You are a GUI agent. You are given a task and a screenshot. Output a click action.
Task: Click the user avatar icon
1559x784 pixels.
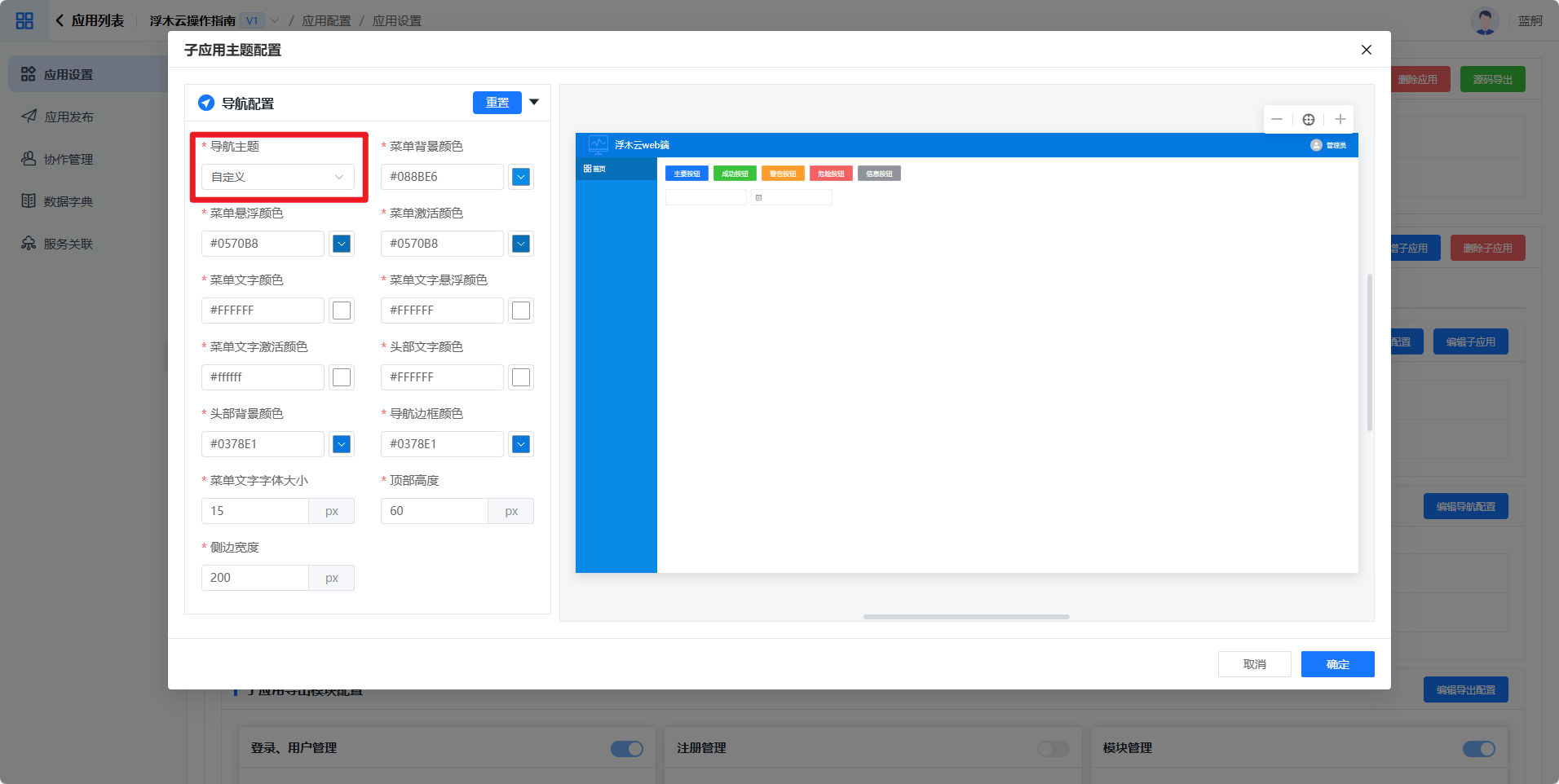[1485, 20]
